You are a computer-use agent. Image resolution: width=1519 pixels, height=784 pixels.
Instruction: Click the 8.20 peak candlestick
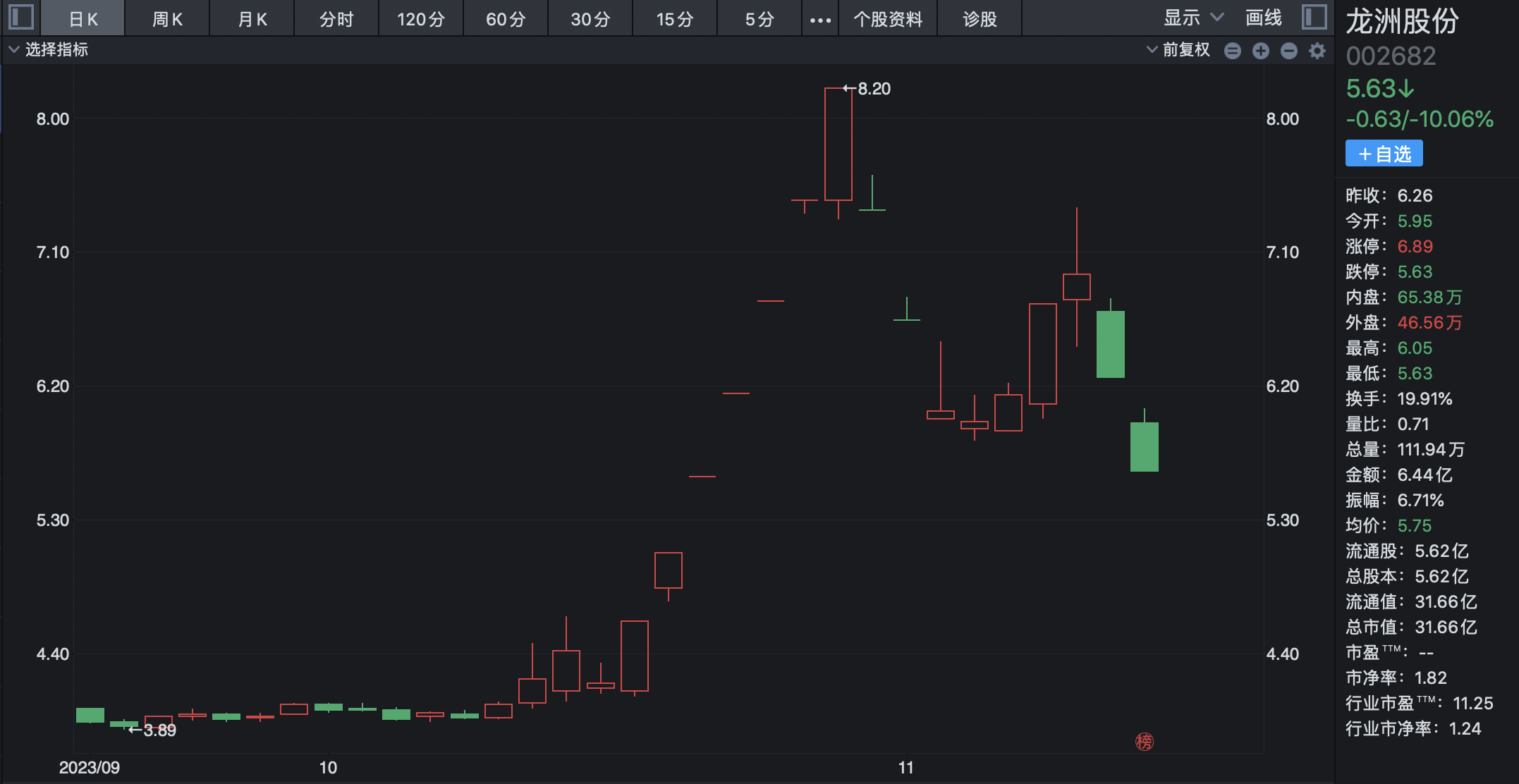(x=838, y=145)
